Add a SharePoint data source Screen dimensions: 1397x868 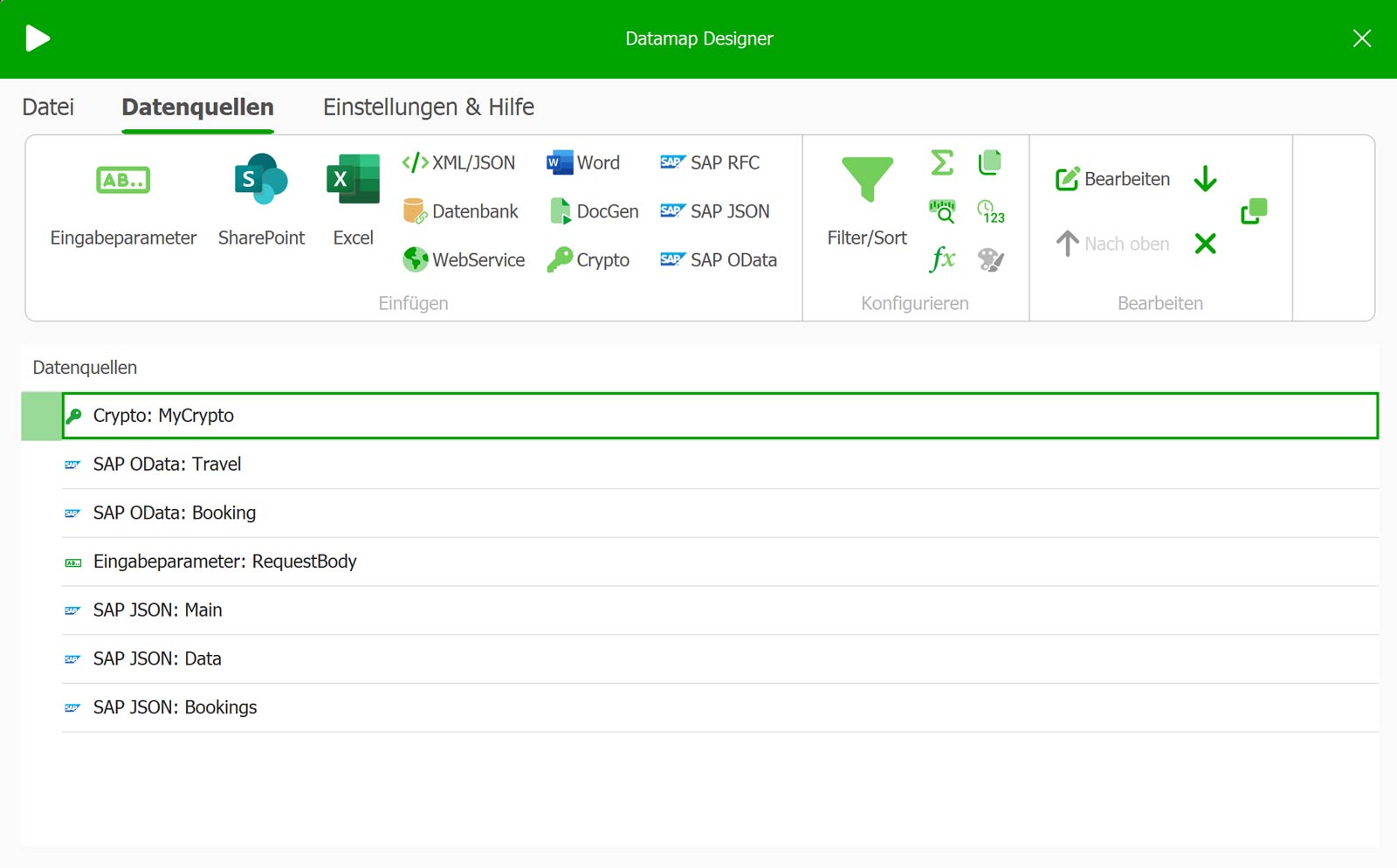click(x=261, y=201)
